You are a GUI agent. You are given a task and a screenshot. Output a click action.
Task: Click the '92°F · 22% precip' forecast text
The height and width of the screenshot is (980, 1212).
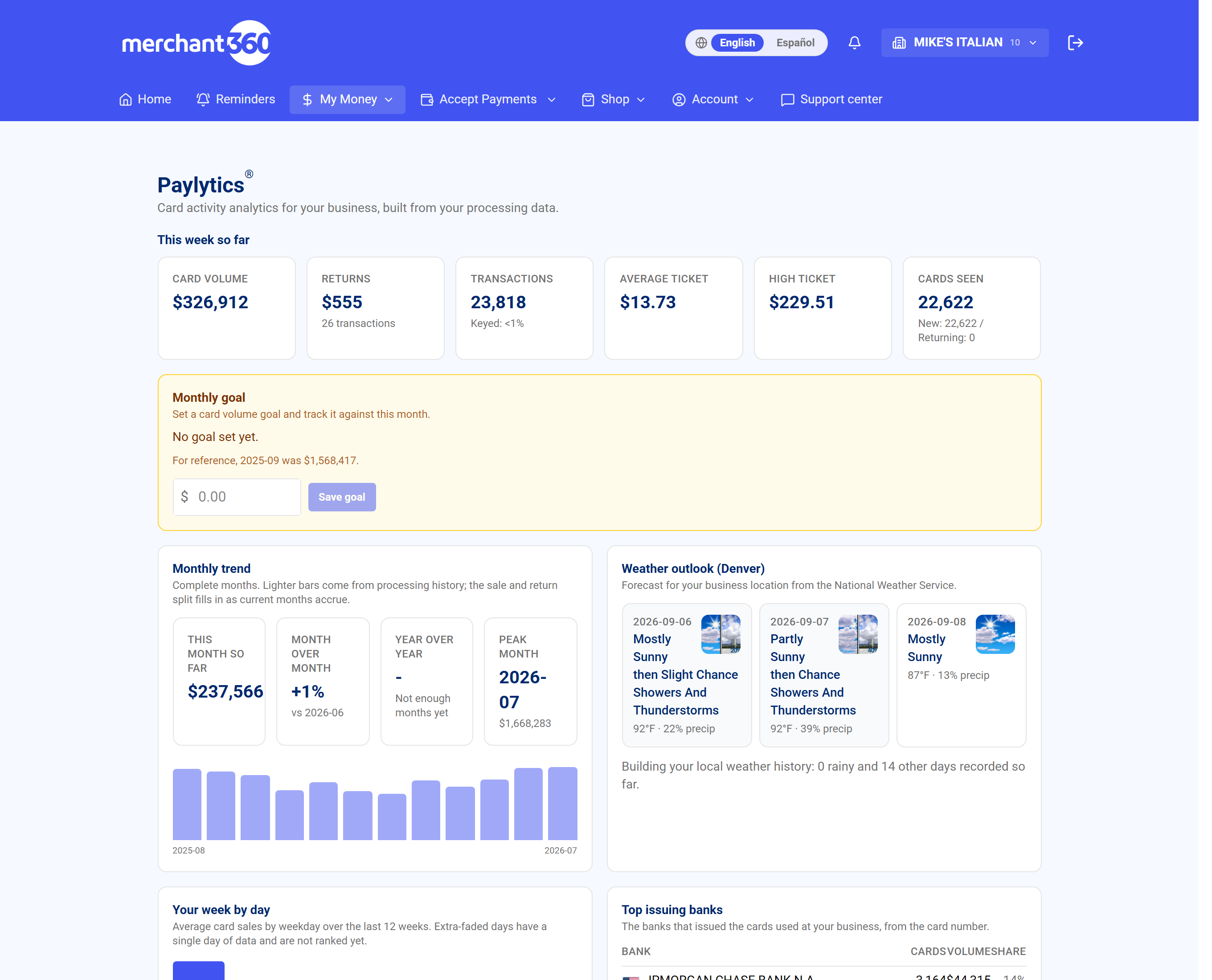tap(674, 729)
